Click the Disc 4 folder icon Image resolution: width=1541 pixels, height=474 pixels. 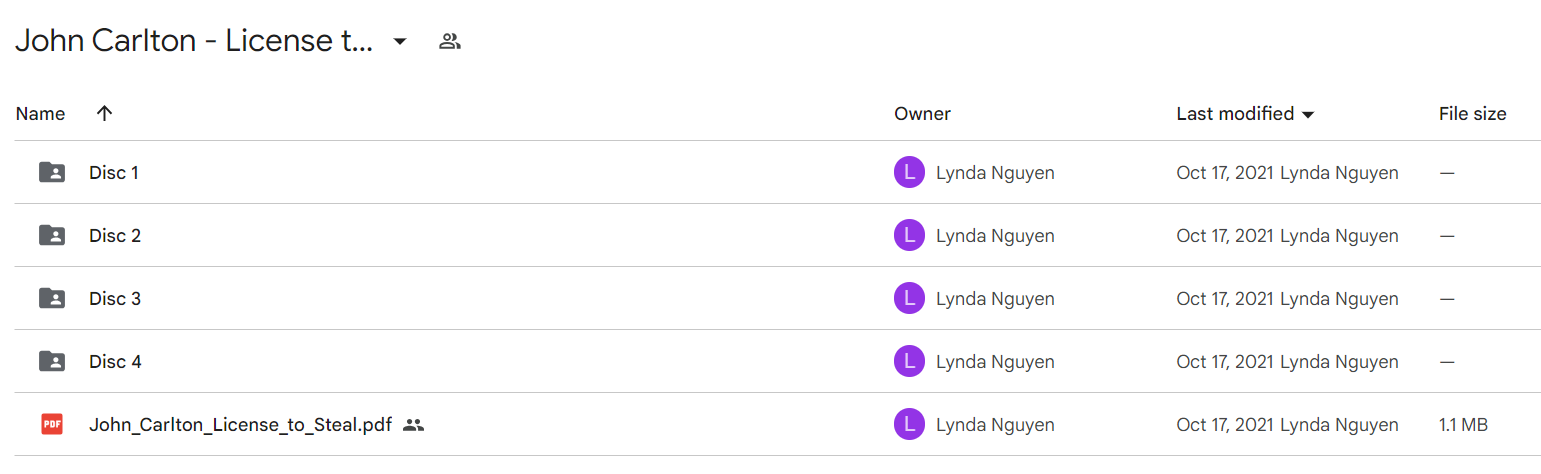[52, 362]
